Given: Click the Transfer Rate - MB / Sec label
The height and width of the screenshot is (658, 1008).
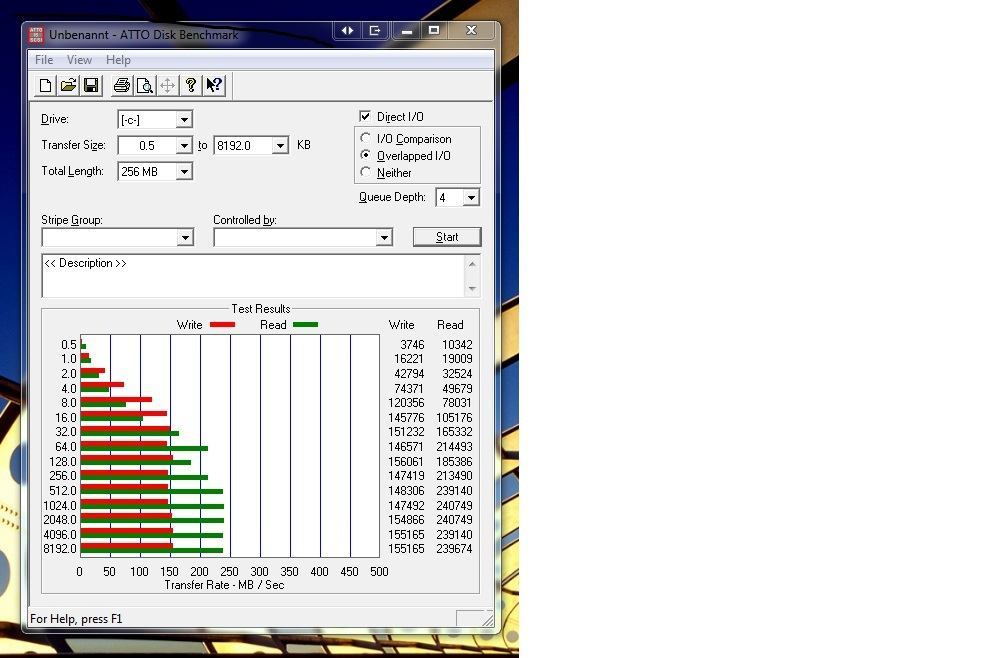Looking at the screenshot, I should click(224, 585).
